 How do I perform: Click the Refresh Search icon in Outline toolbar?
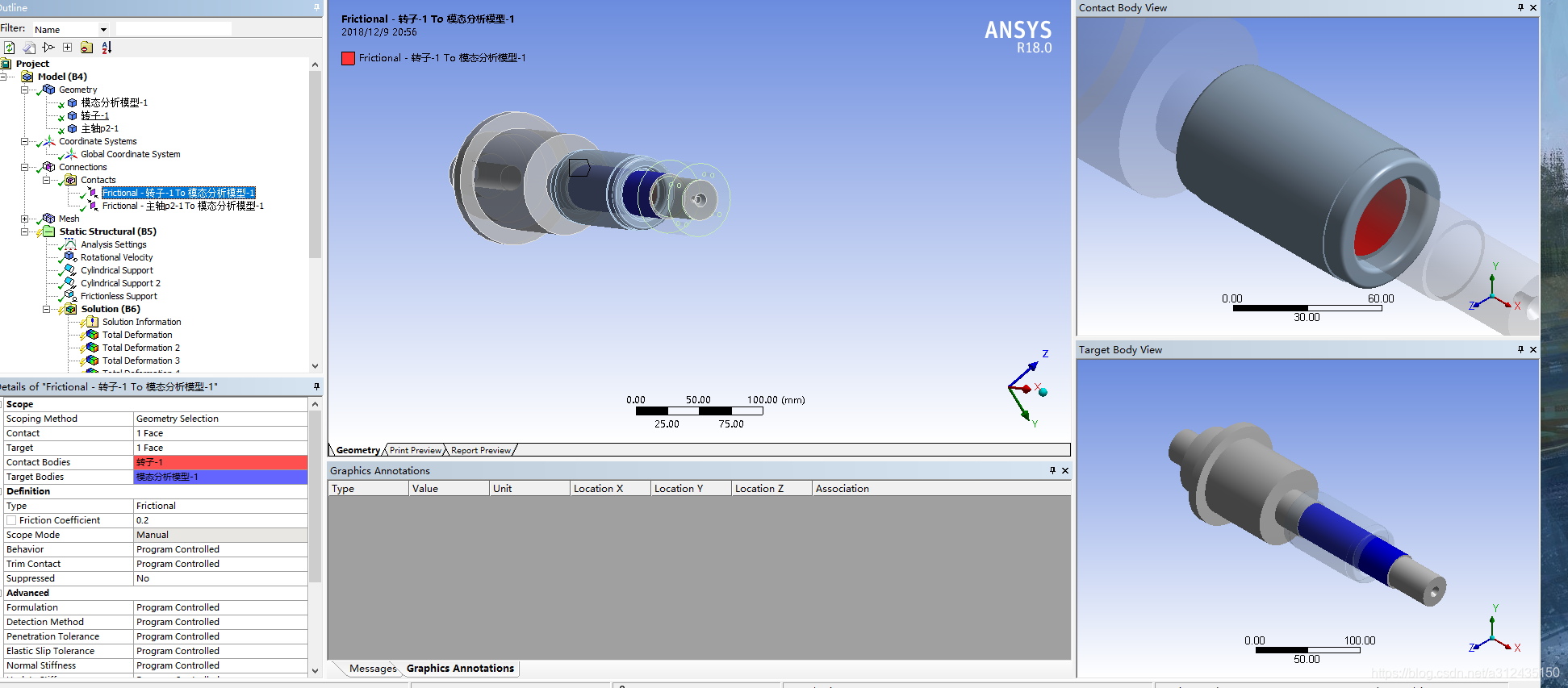[x=9, y=48]
